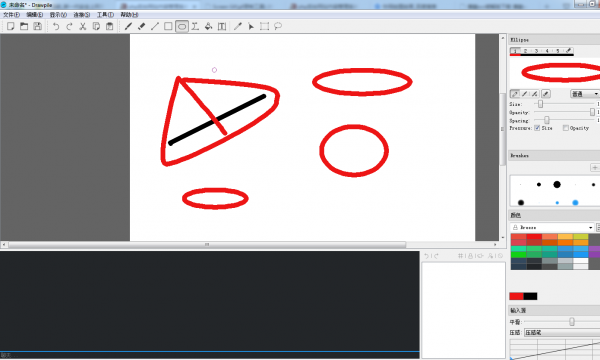Screen dimensions: 600x360
Task: Switch to brush slot 4
Action: click(x=547, y=50)
